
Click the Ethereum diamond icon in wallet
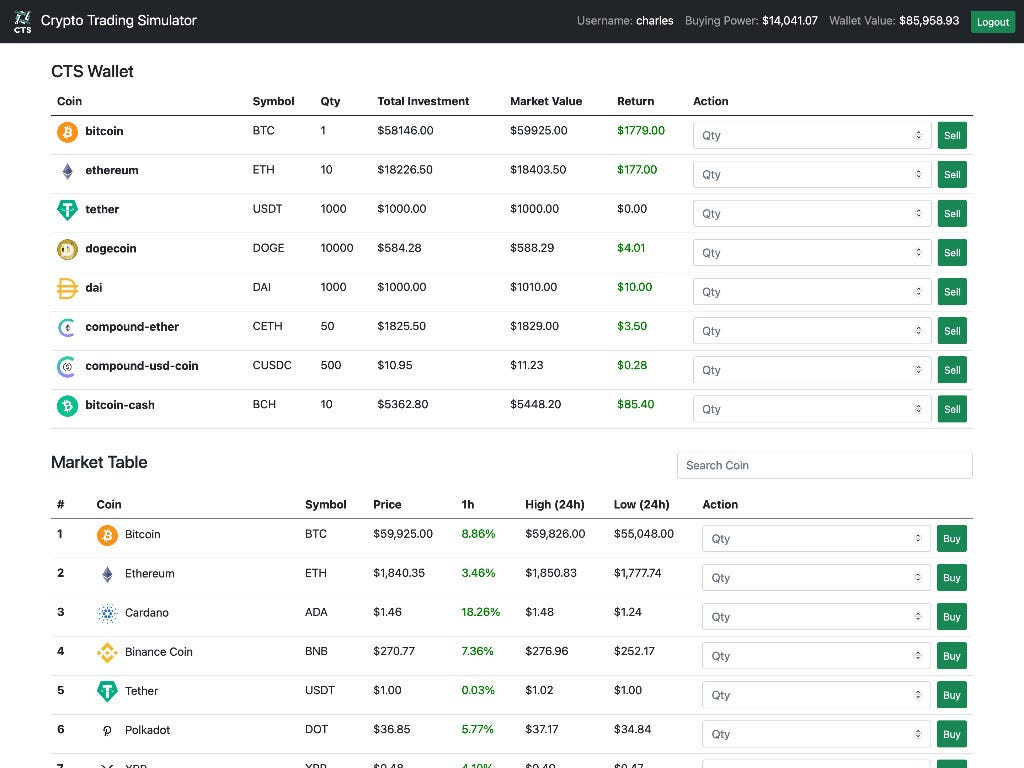[x=67, y=170]
